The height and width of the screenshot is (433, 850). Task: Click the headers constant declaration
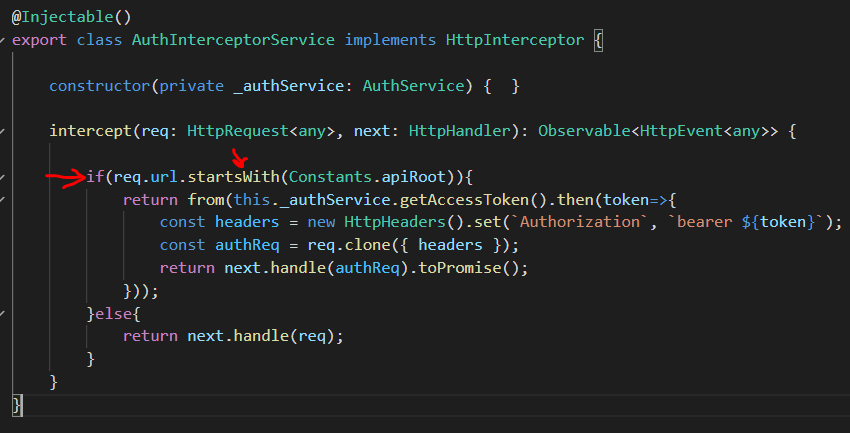(247, 222)
